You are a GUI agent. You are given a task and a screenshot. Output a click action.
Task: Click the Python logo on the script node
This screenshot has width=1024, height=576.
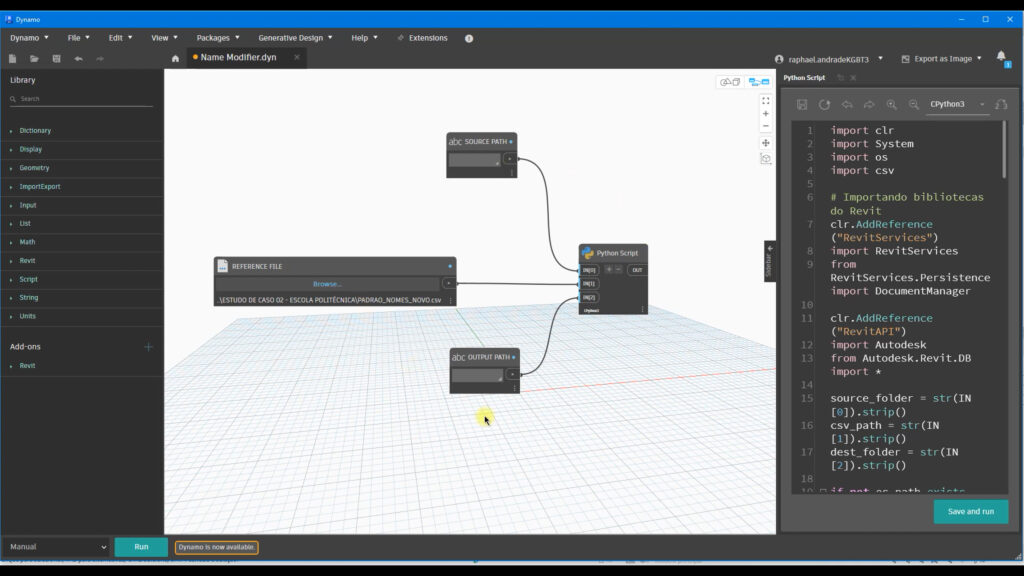click(588, 253)
